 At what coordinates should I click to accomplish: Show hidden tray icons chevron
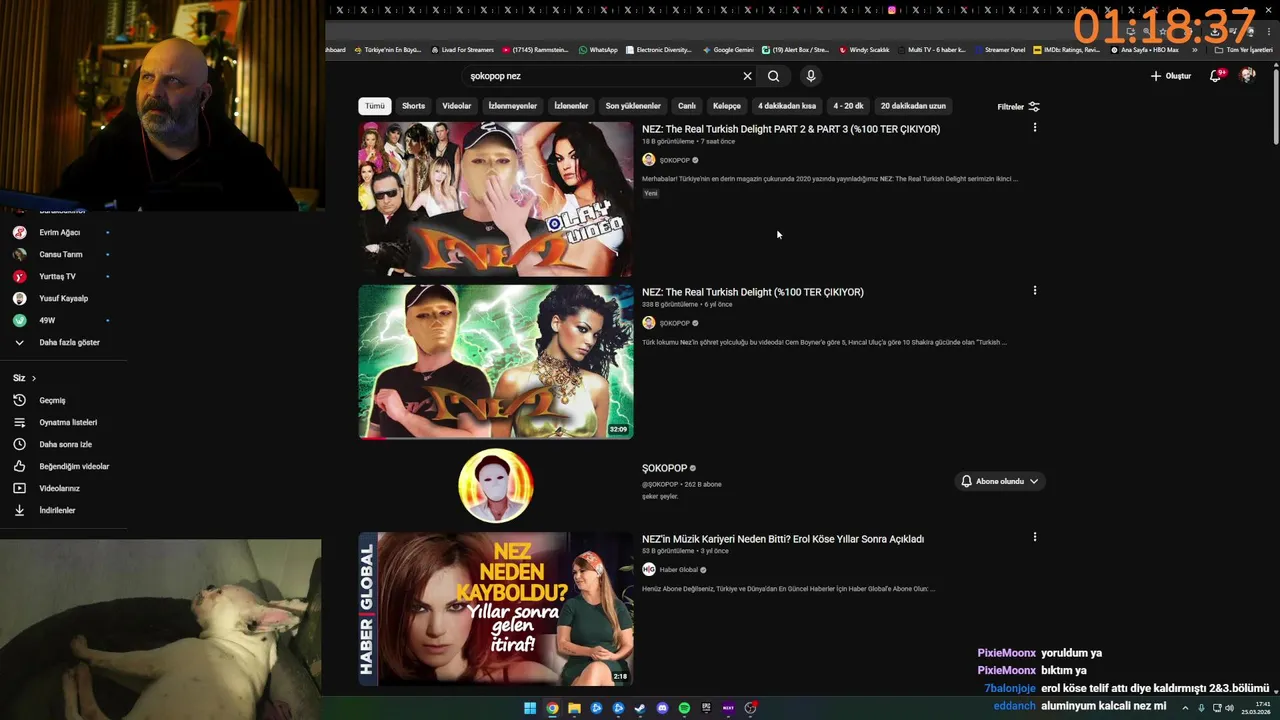pyautogui.click(x=1184, y=708)
